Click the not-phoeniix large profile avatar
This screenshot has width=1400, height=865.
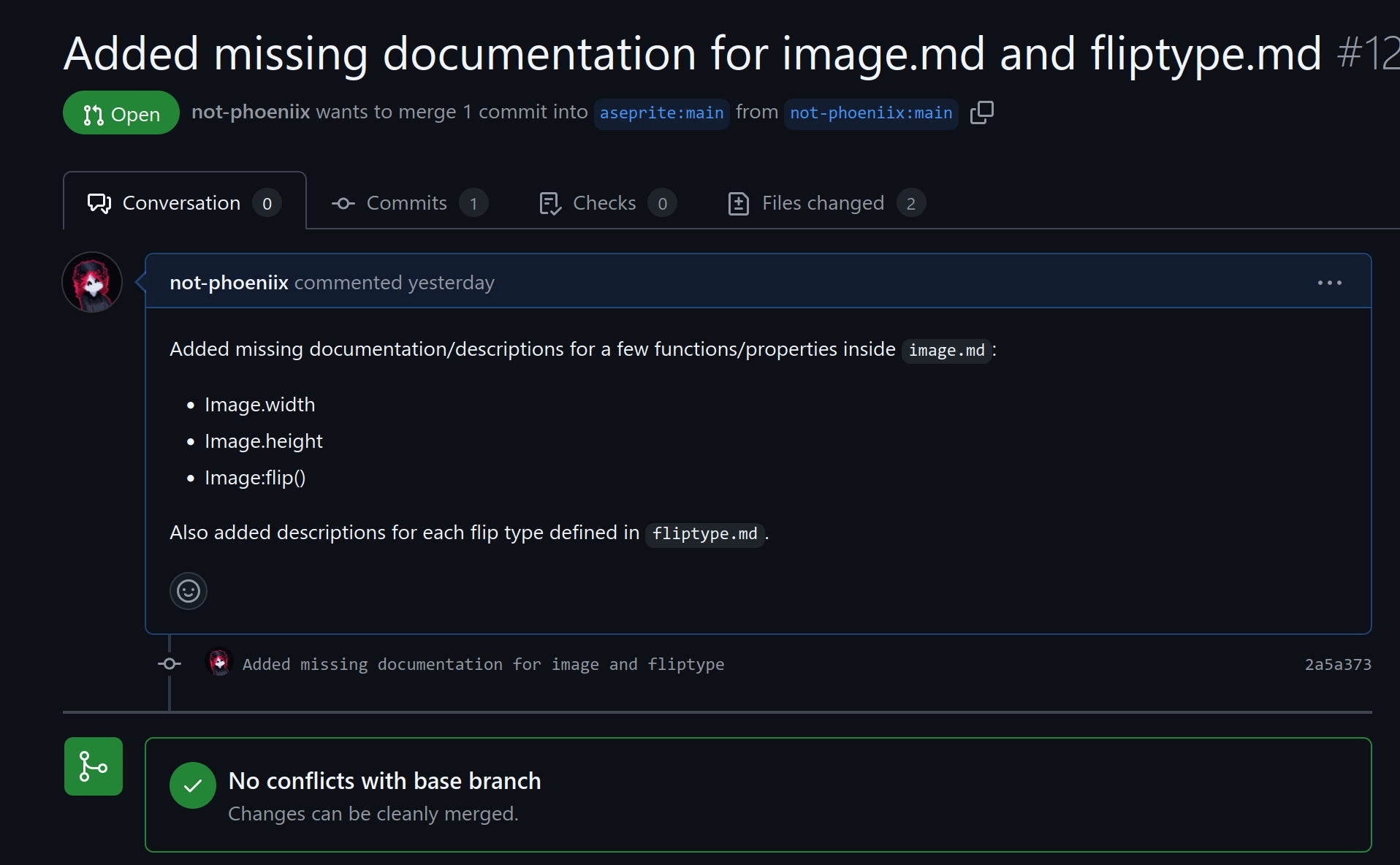click(x=92, y=282)
